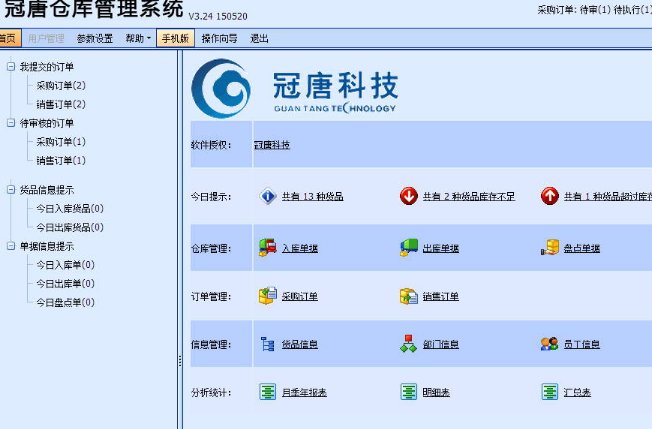Open the 共有 2 种货品库存不足 link
The height and width of the screenshot is (429, 652).
(469, 196)
